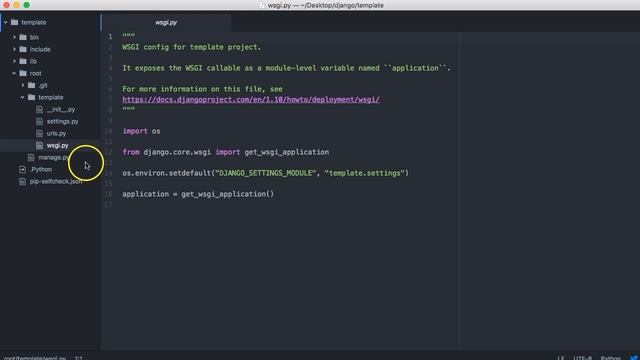Collapse the nested template folder chevron

(x=23, y=98)
